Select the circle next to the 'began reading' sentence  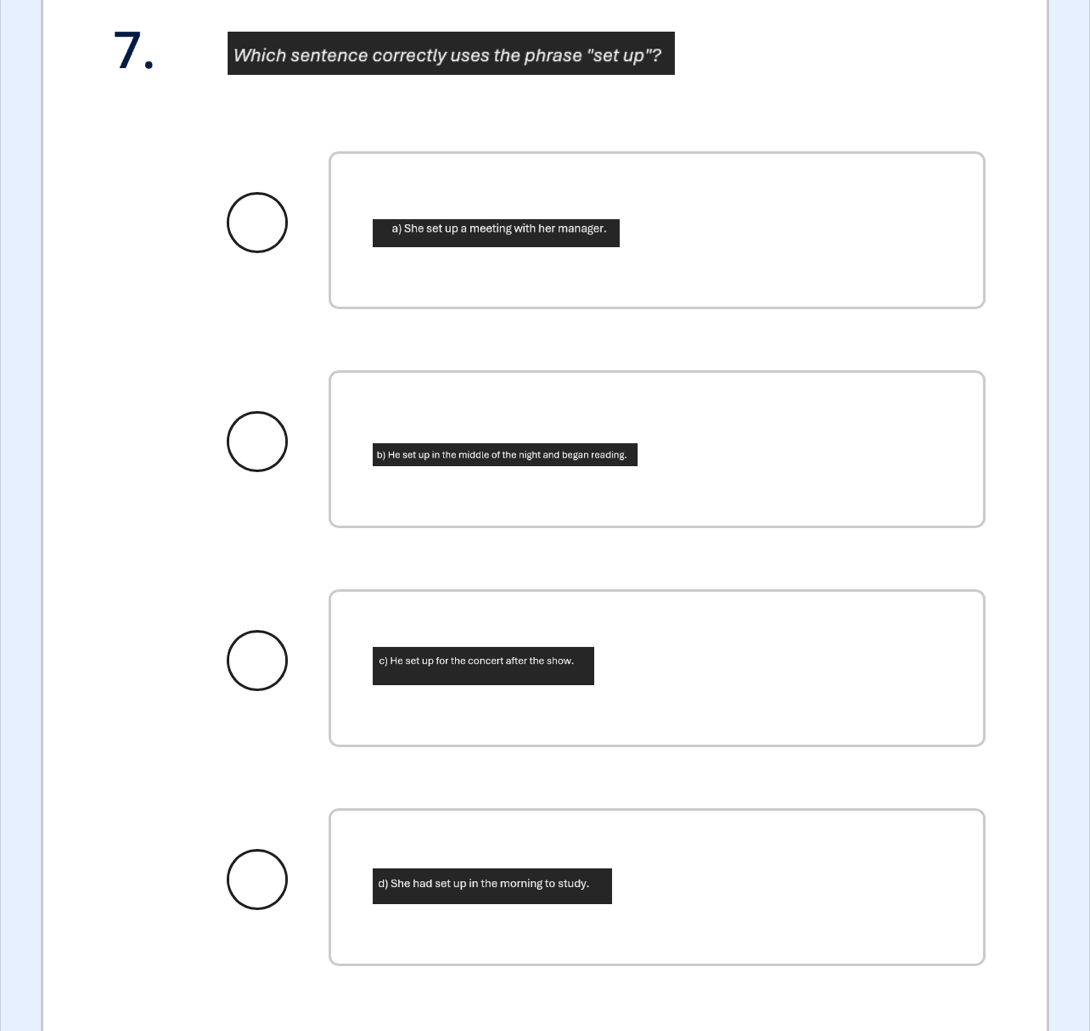click(257, 441)
